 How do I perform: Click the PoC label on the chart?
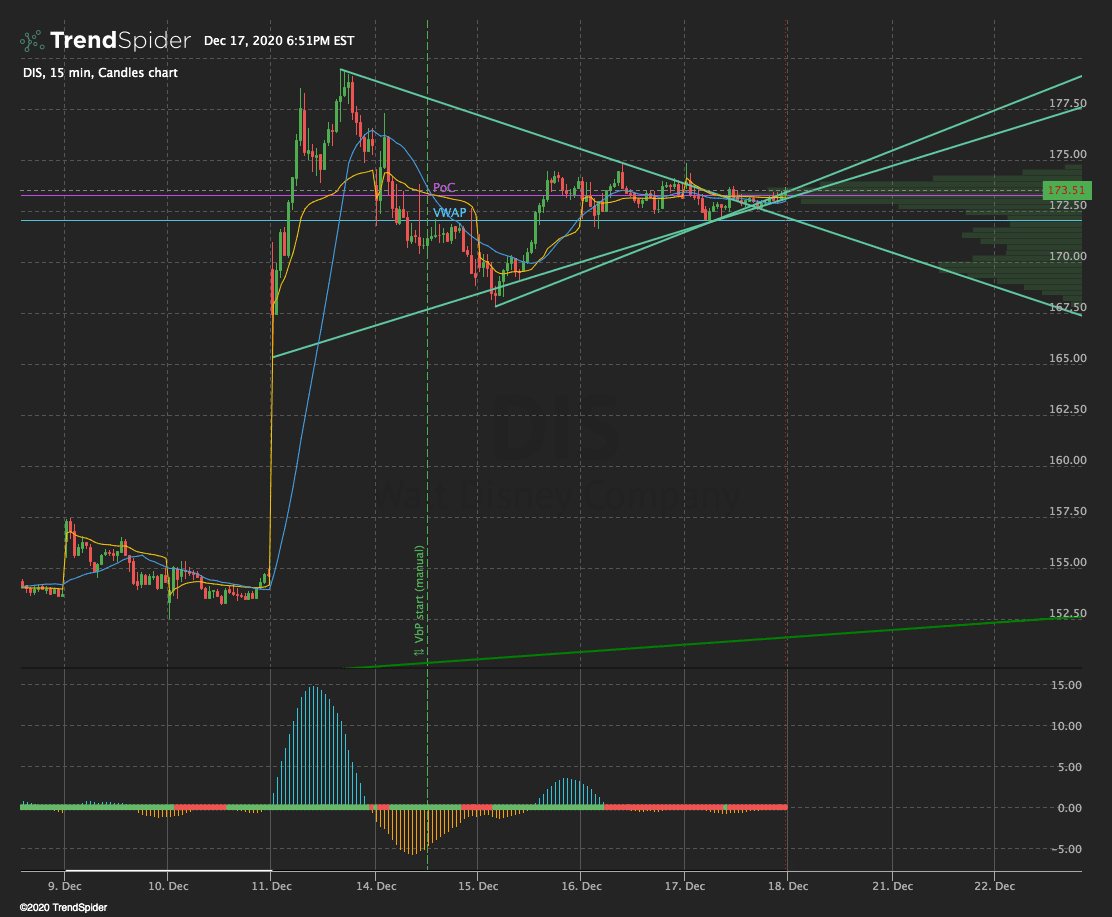click(443, 187)
